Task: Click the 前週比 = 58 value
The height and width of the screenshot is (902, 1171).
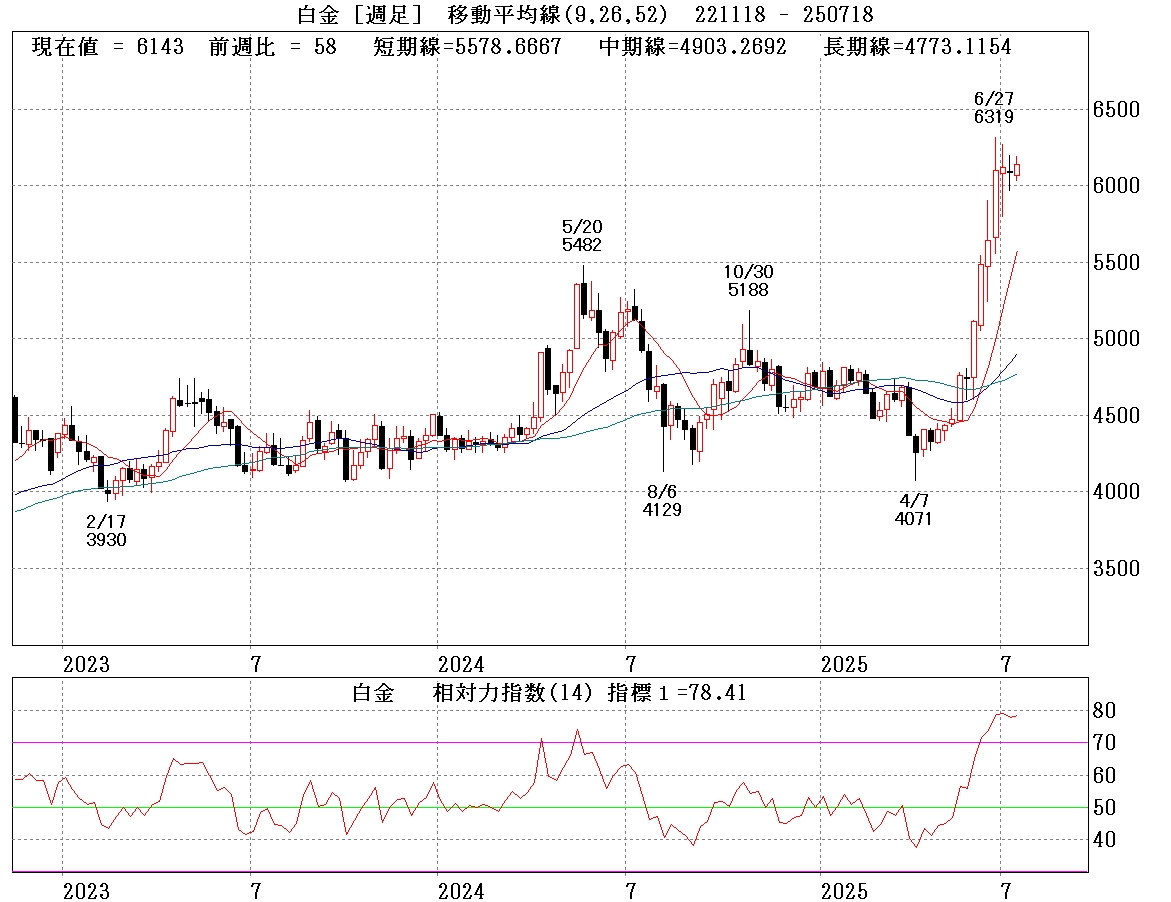Action: [x=272, y=47]
